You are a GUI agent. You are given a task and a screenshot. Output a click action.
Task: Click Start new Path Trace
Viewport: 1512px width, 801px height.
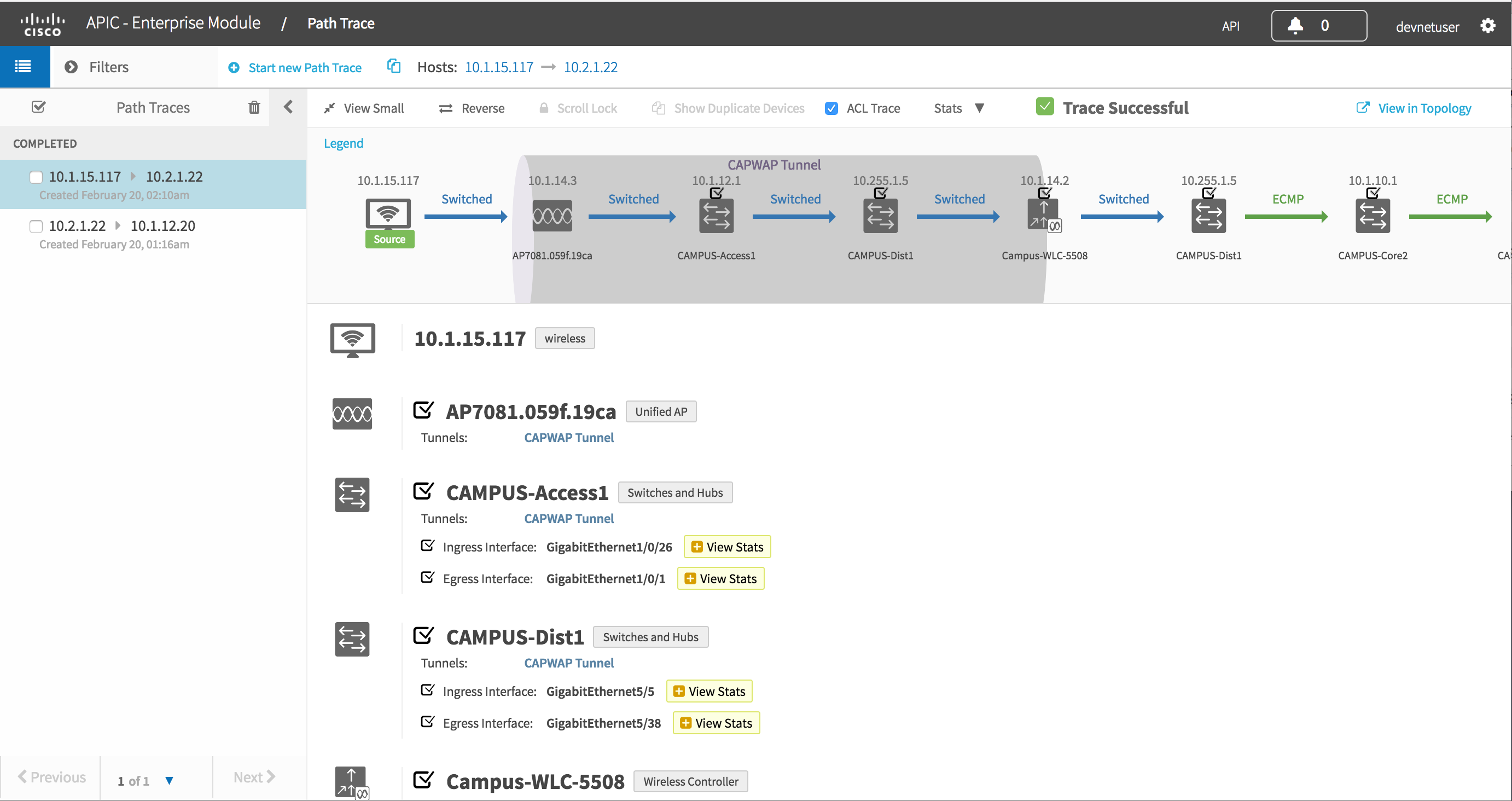click(294, 67)
